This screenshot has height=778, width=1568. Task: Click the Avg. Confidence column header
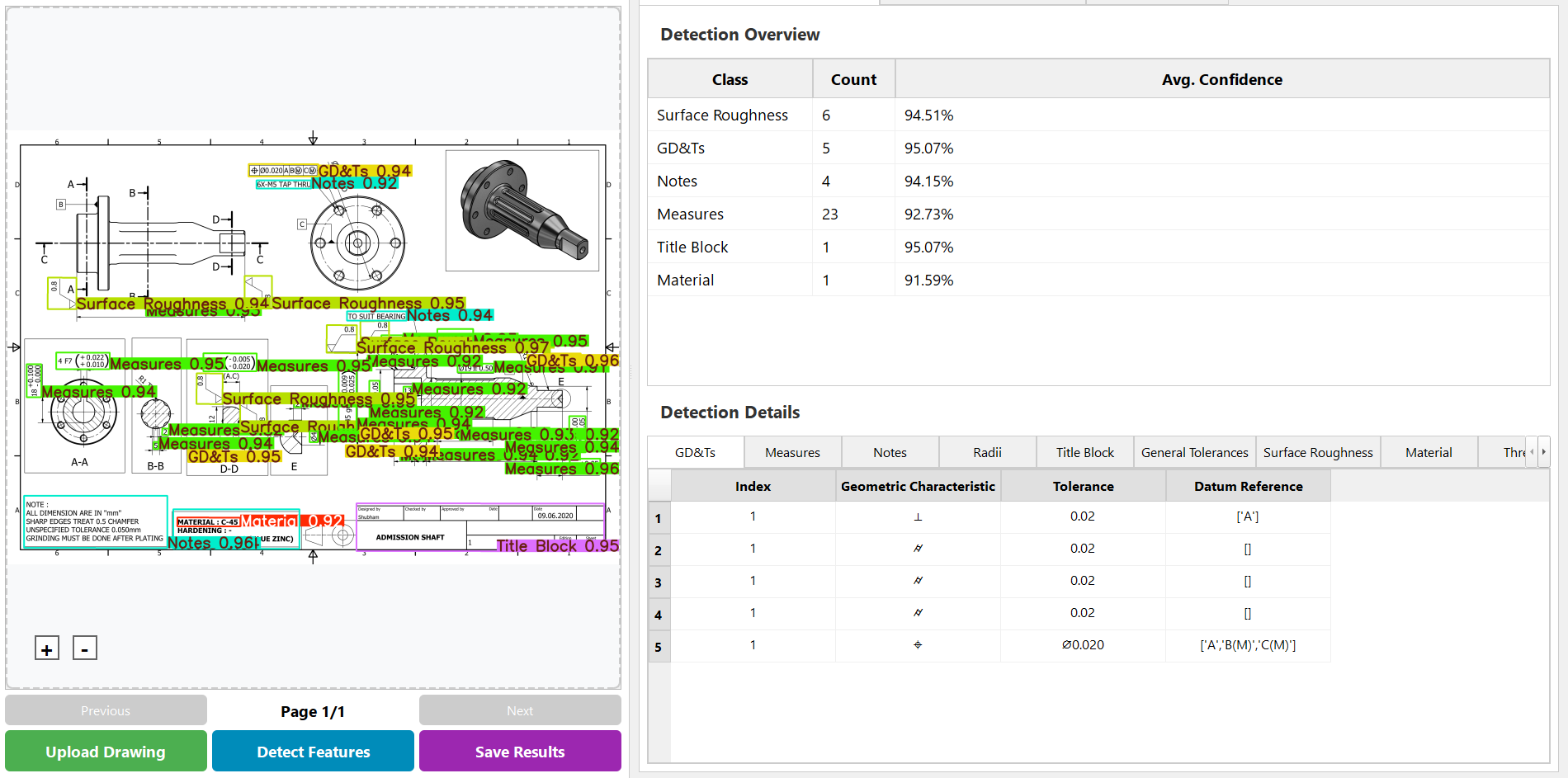tap(1222, 79)
